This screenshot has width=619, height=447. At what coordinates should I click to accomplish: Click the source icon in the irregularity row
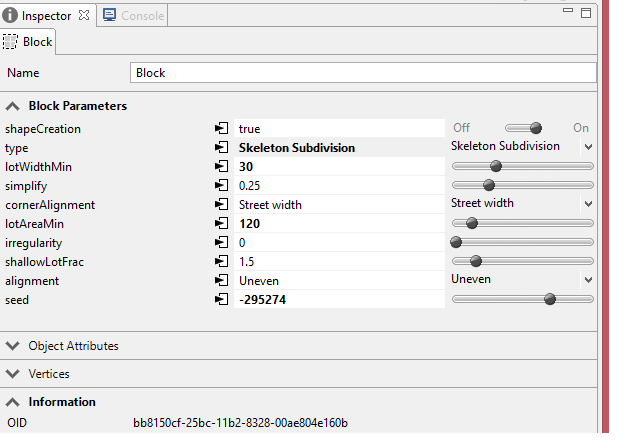(x=221, y=242)
